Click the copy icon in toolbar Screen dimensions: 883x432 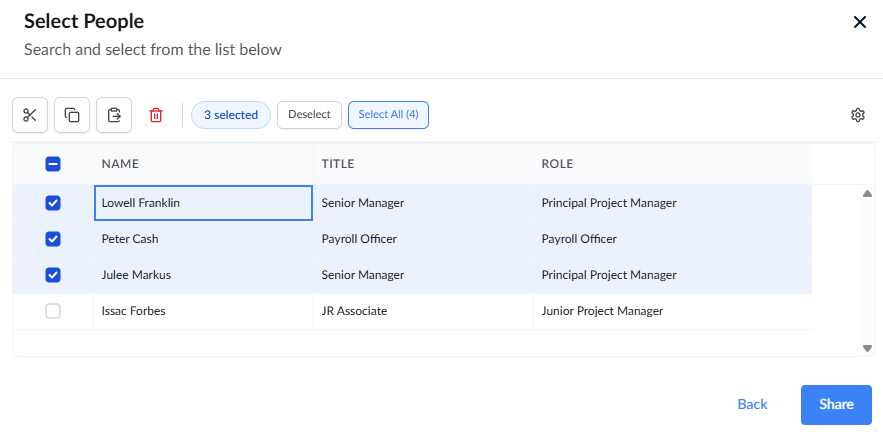point(72,115)
